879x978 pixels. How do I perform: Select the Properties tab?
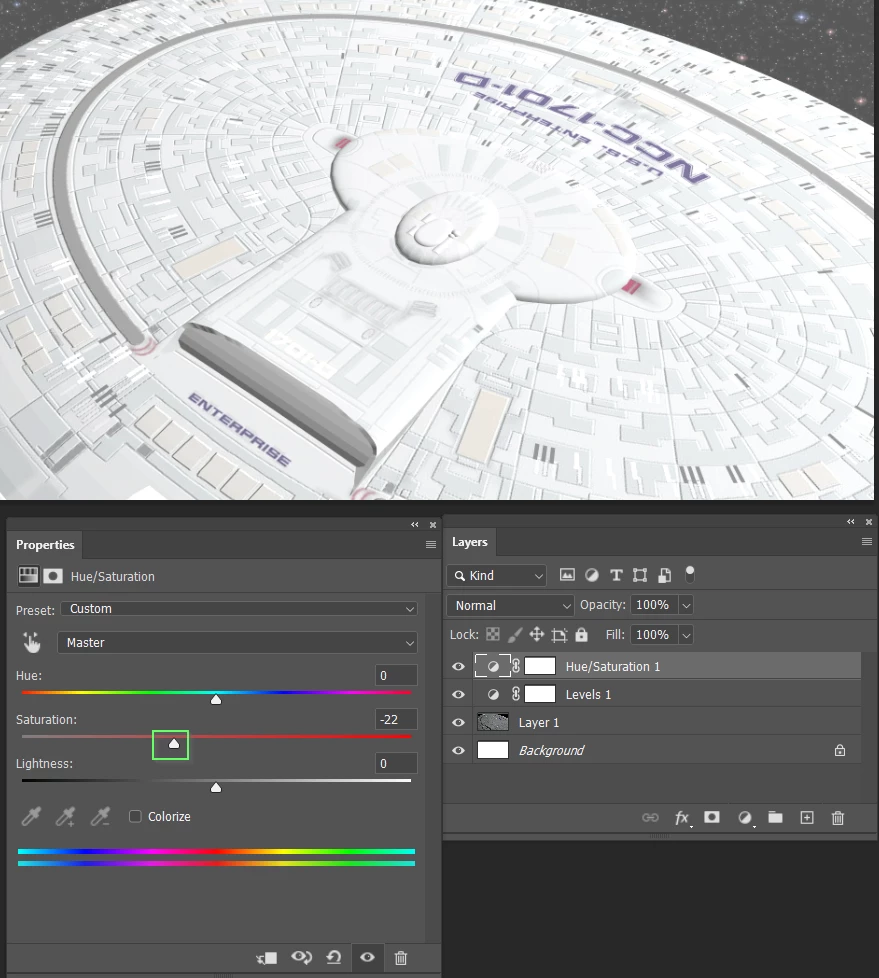45,545
